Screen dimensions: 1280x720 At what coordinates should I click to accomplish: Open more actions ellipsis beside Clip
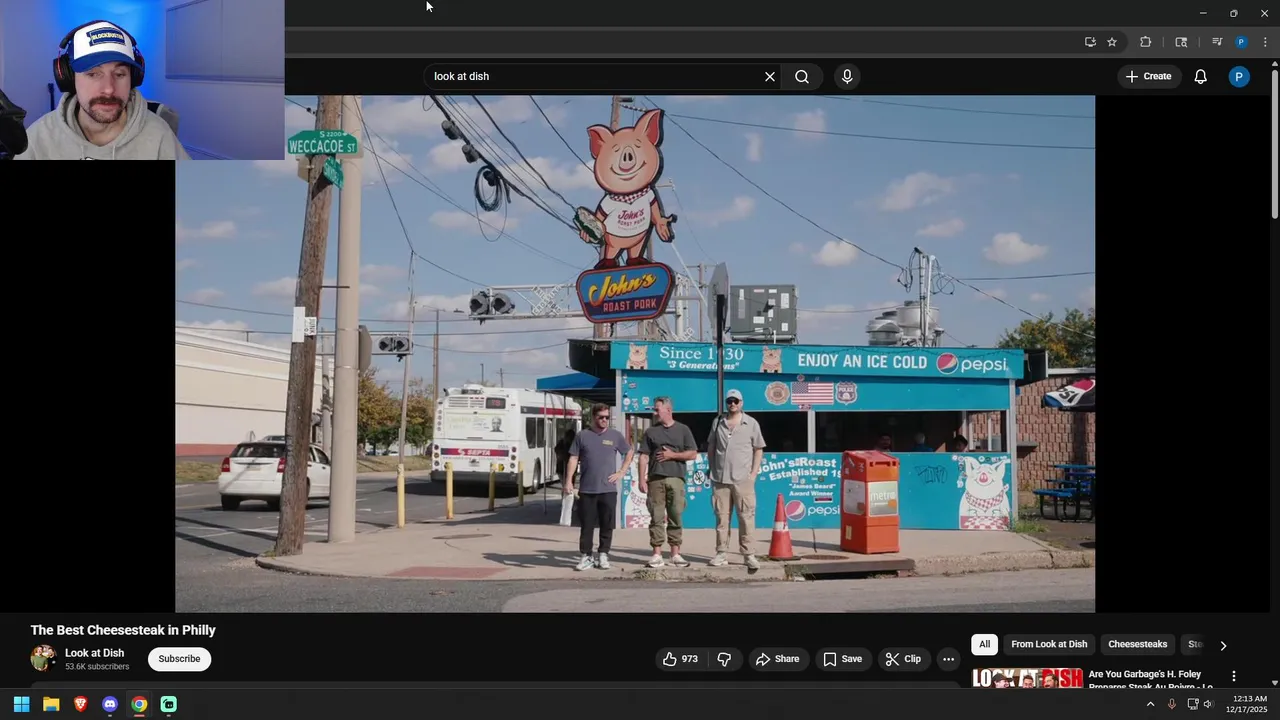point(948,659)
